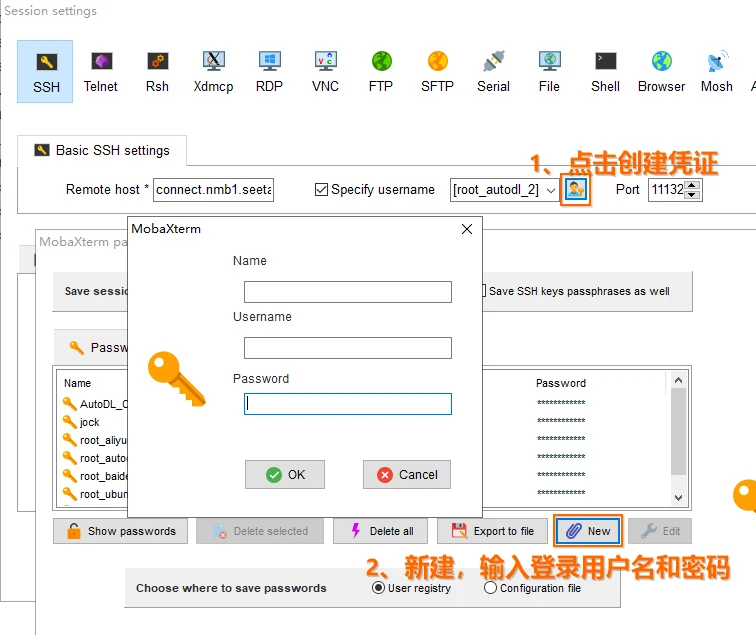The width and height of the screenshot is (756, 635).
Task: Select the Shell session icon
Action: [605, 71]
